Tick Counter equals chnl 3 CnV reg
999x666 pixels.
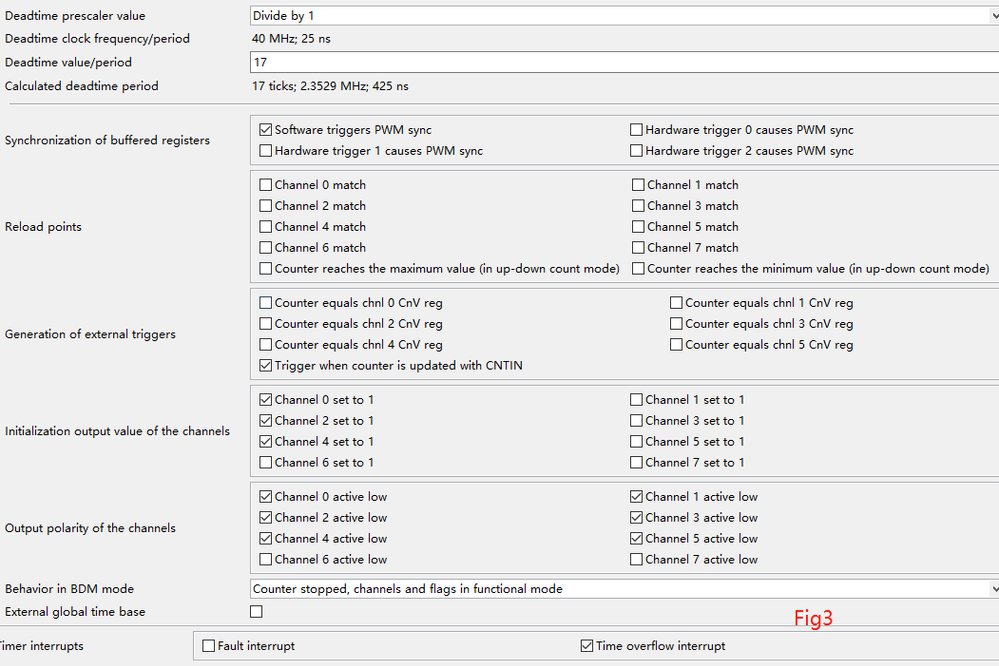click(x=677, y=324)
